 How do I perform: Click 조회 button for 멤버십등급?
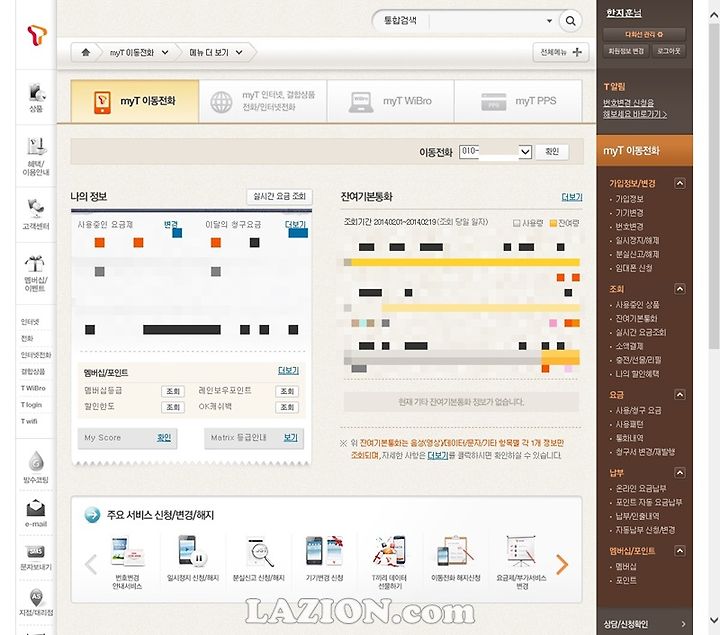(x=173, y=391)
